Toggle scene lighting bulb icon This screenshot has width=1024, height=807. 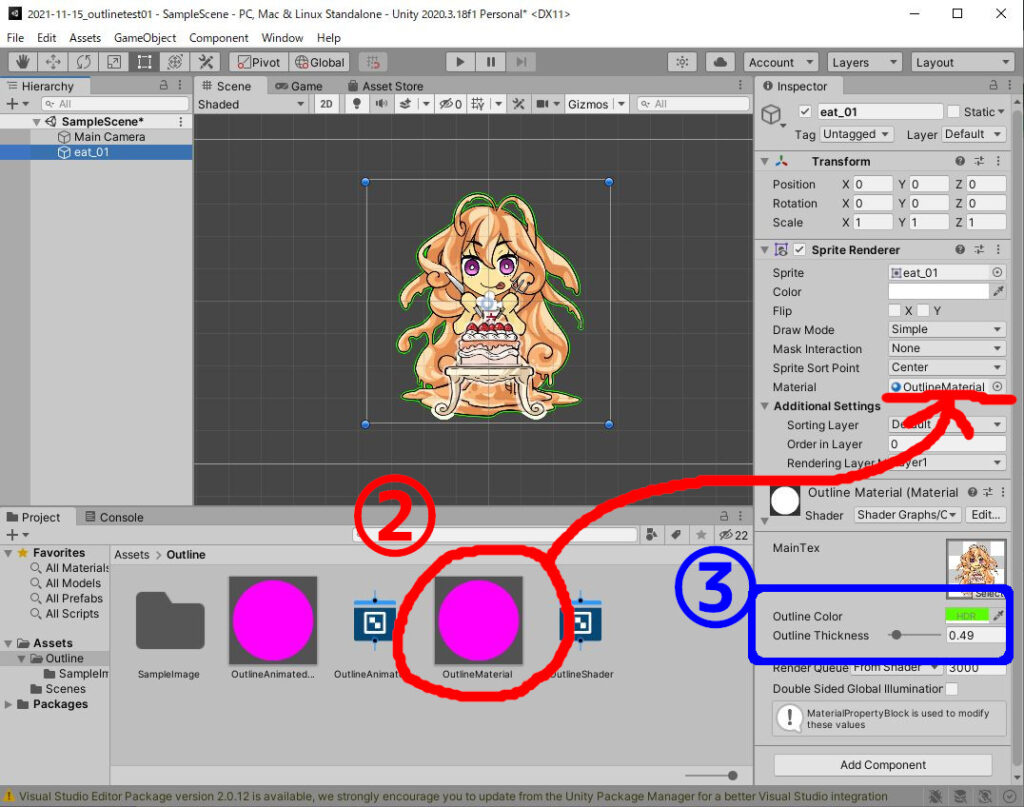pyautogui.click(x=357, y=104)
